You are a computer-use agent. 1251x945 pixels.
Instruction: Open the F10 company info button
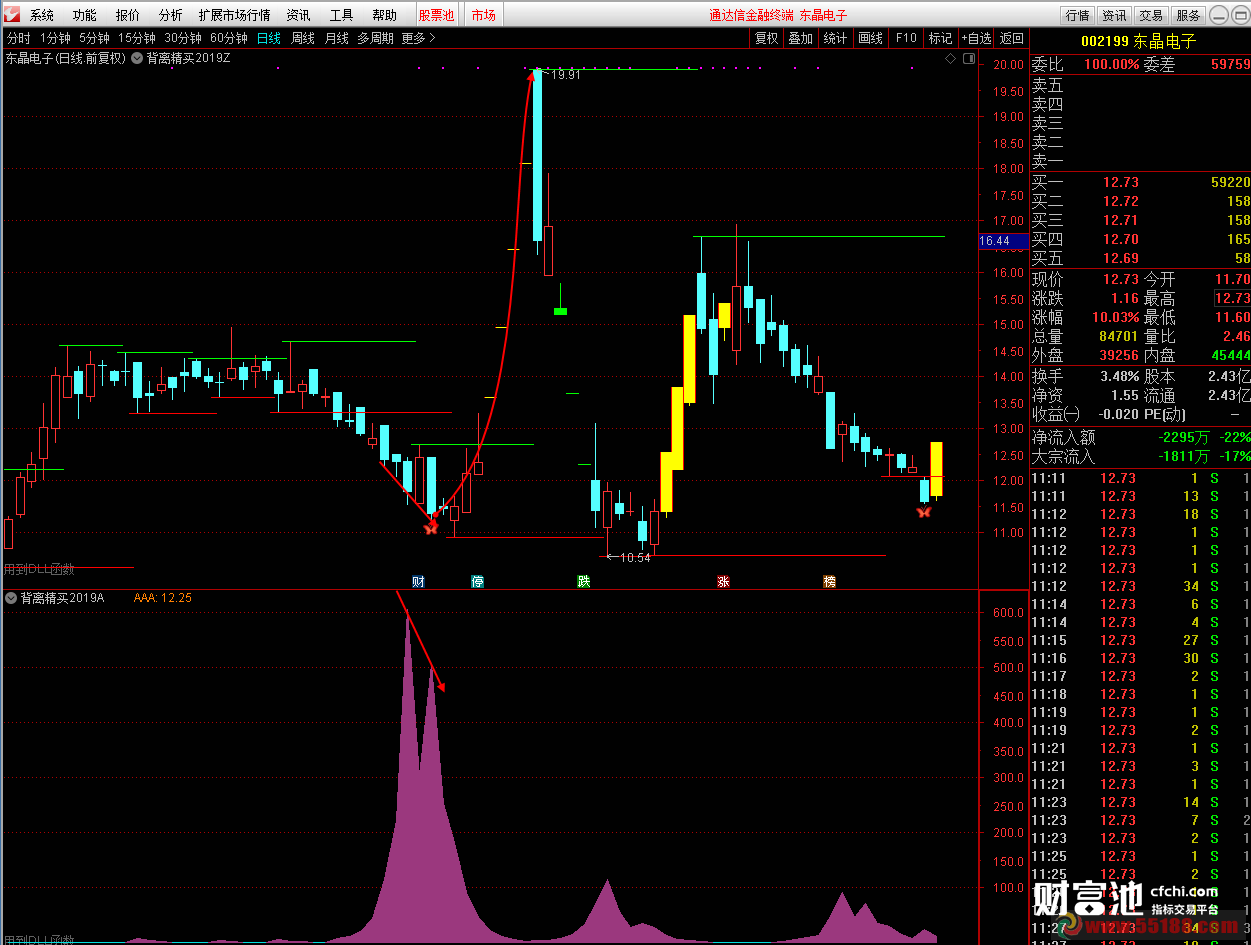pos(906,38)
